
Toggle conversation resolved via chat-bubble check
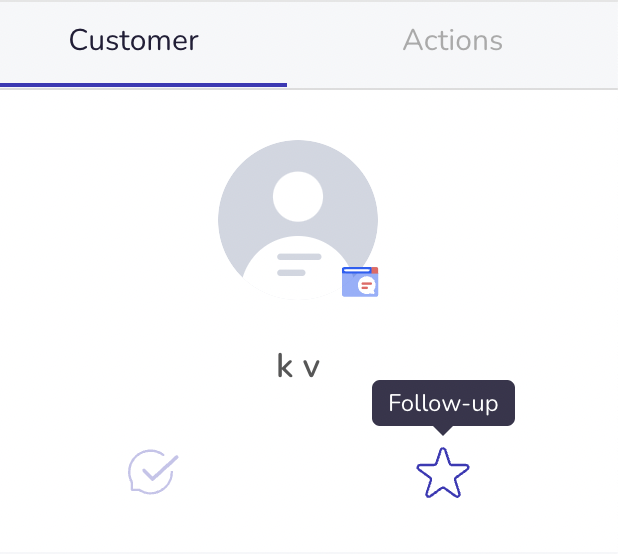153,472
